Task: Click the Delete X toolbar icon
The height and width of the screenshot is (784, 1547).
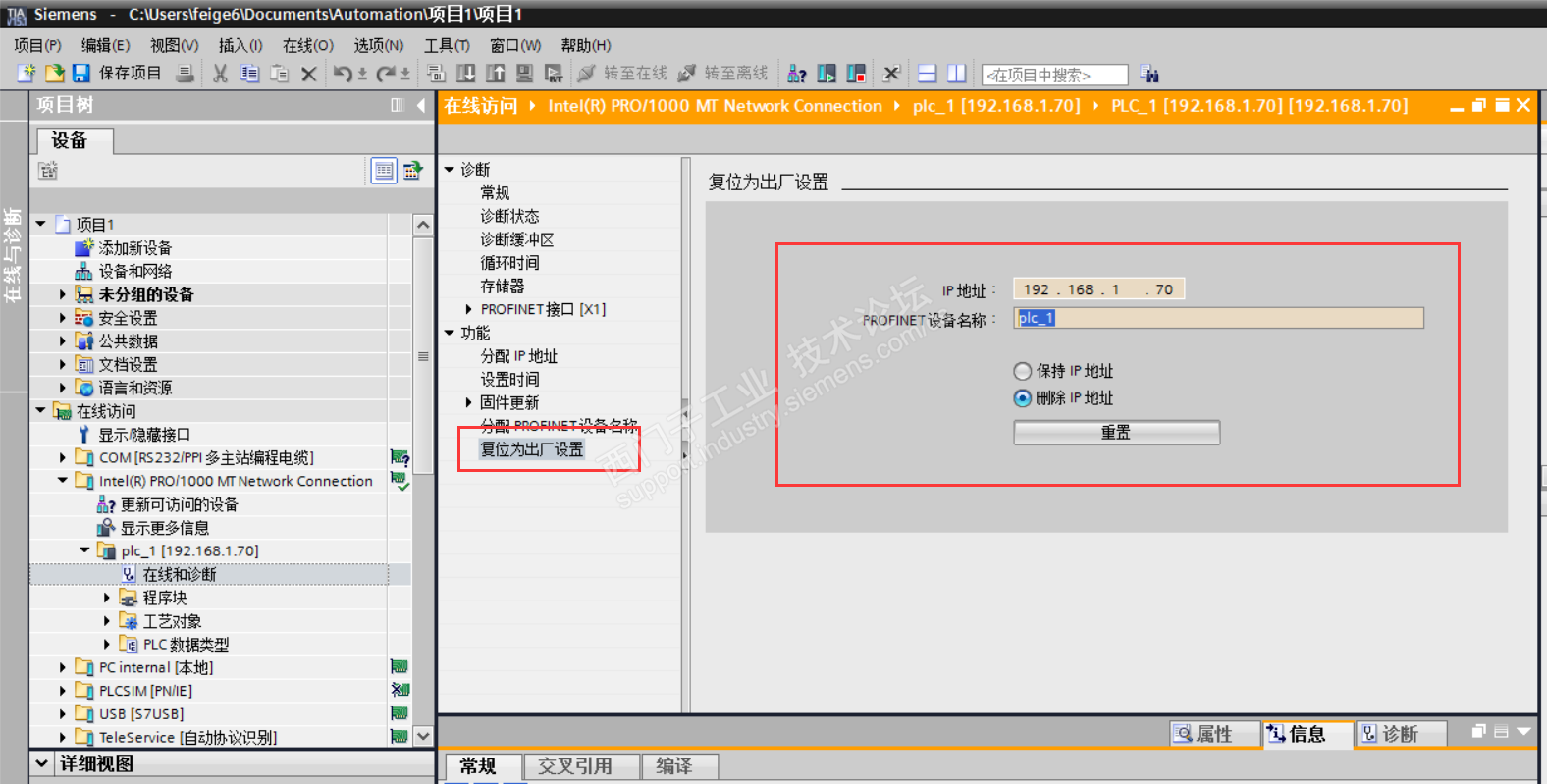Action: pos(309,74)
